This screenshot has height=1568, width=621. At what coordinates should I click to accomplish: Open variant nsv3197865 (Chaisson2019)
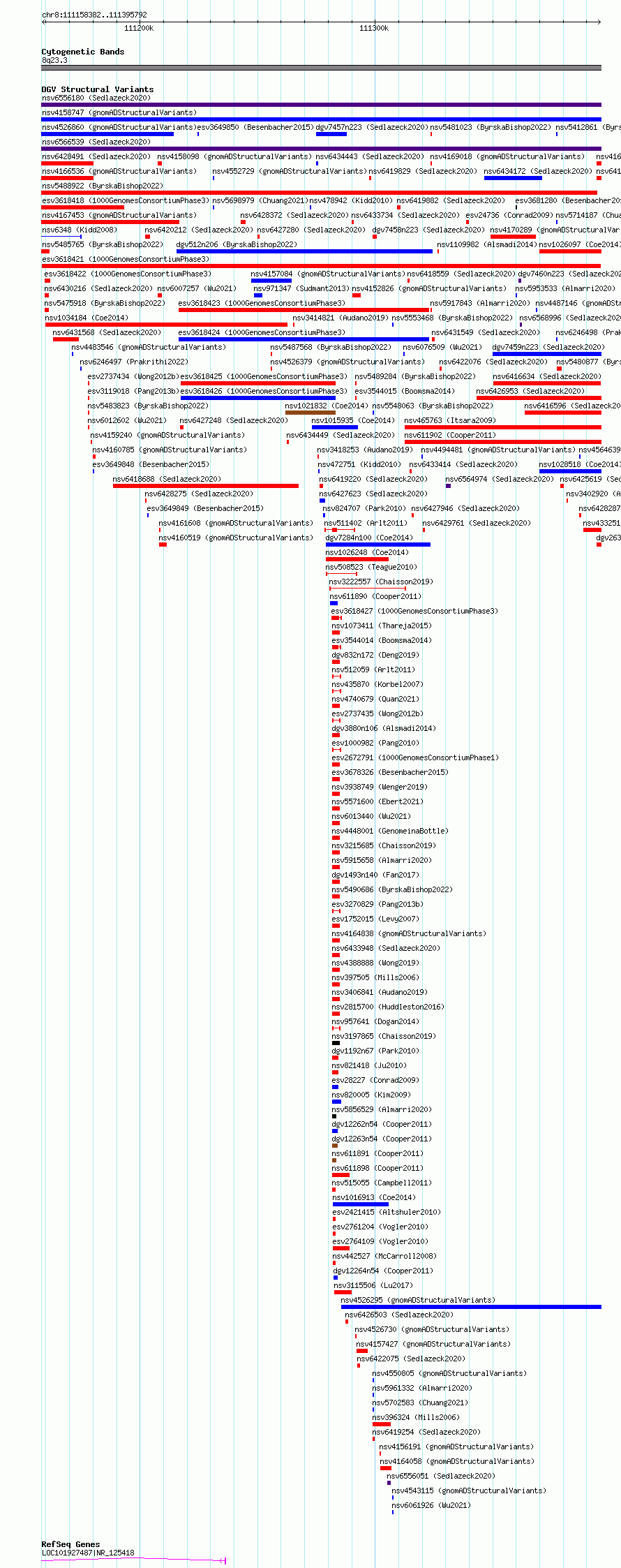coord(384,1036)
